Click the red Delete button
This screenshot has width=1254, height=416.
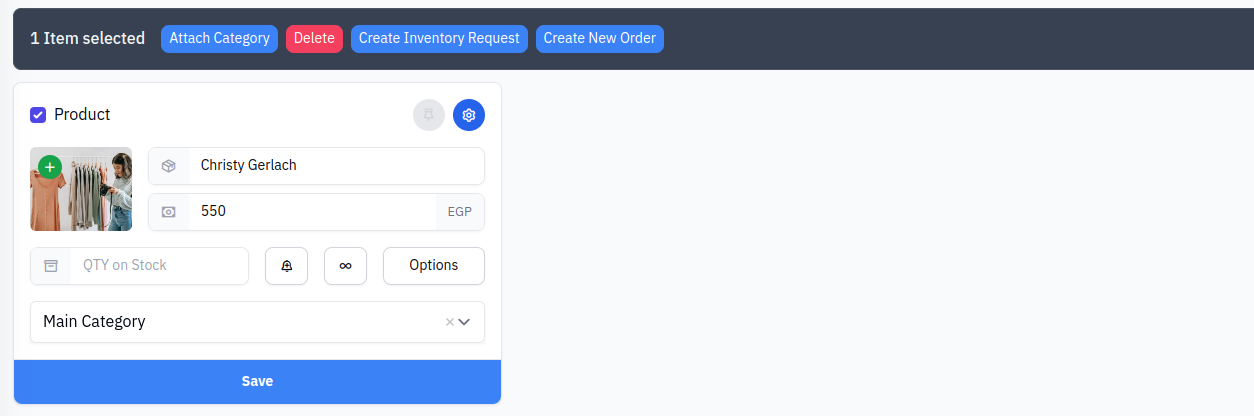314,39
